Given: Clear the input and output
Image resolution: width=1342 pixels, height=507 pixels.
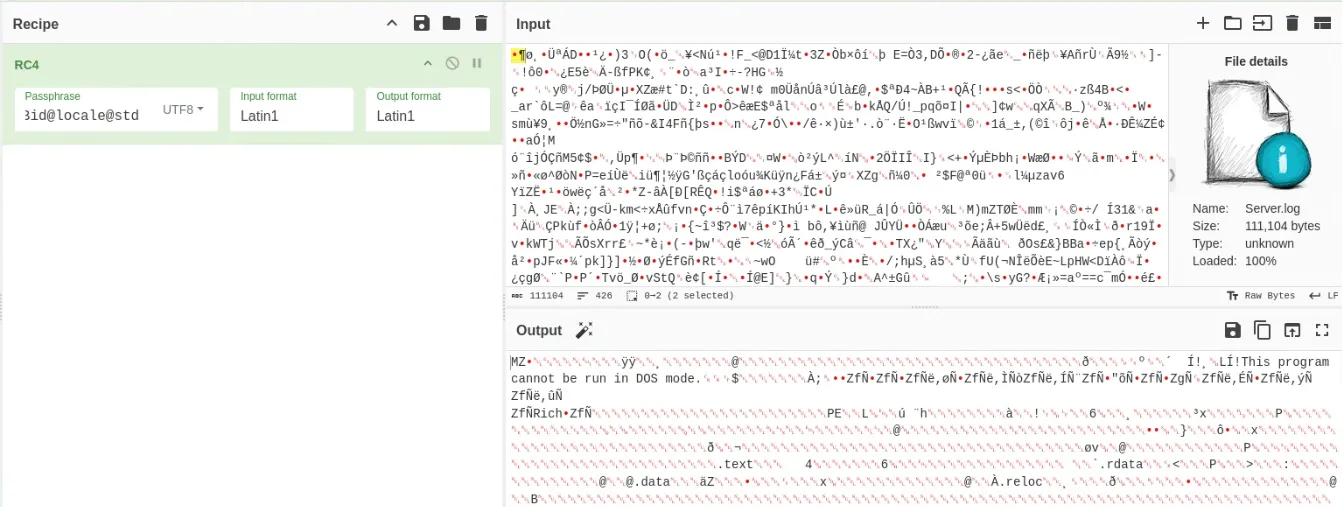Looking at the screenshot, I should (1292, 23).
